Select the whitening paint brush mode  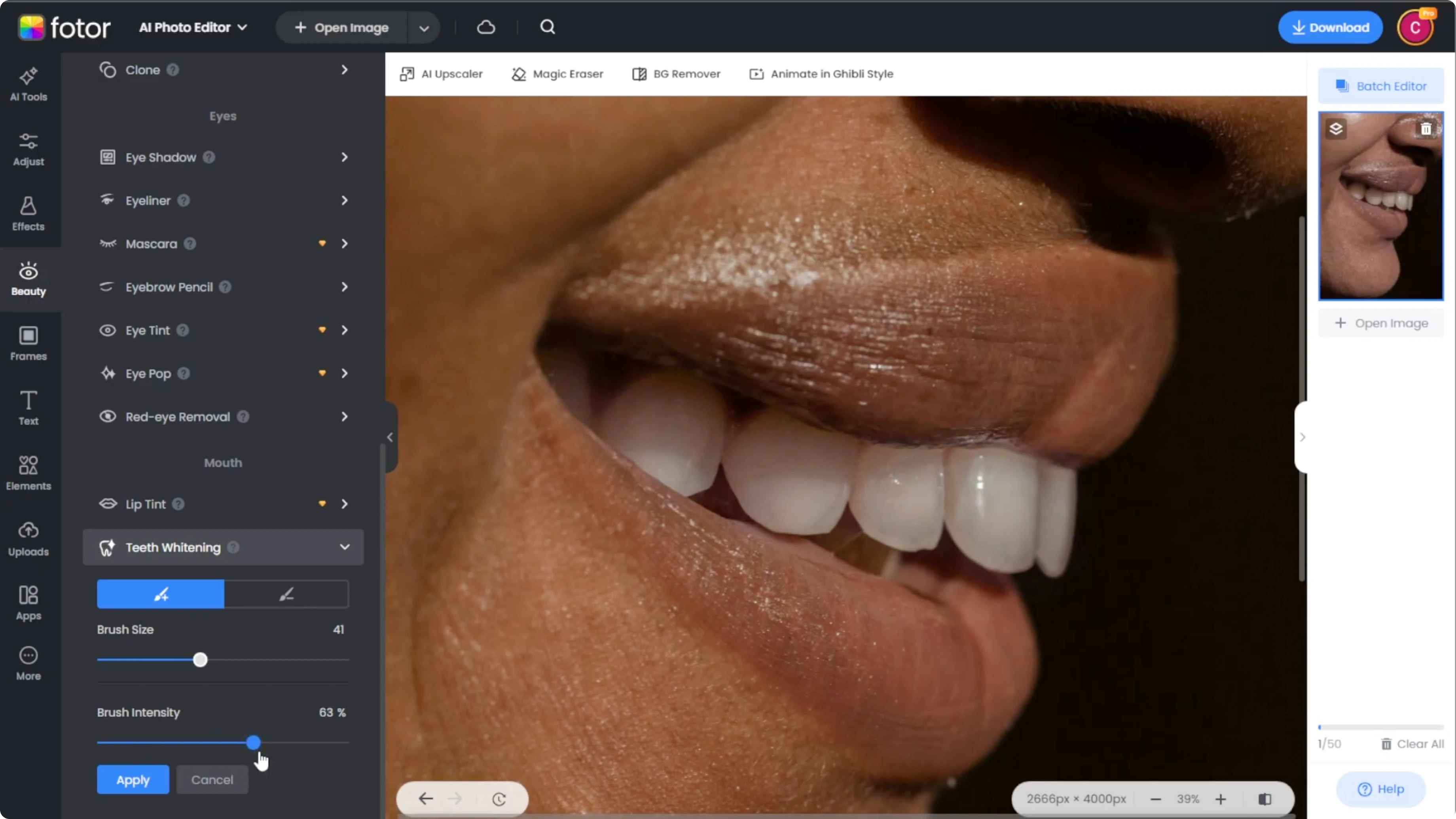point(161,594)
